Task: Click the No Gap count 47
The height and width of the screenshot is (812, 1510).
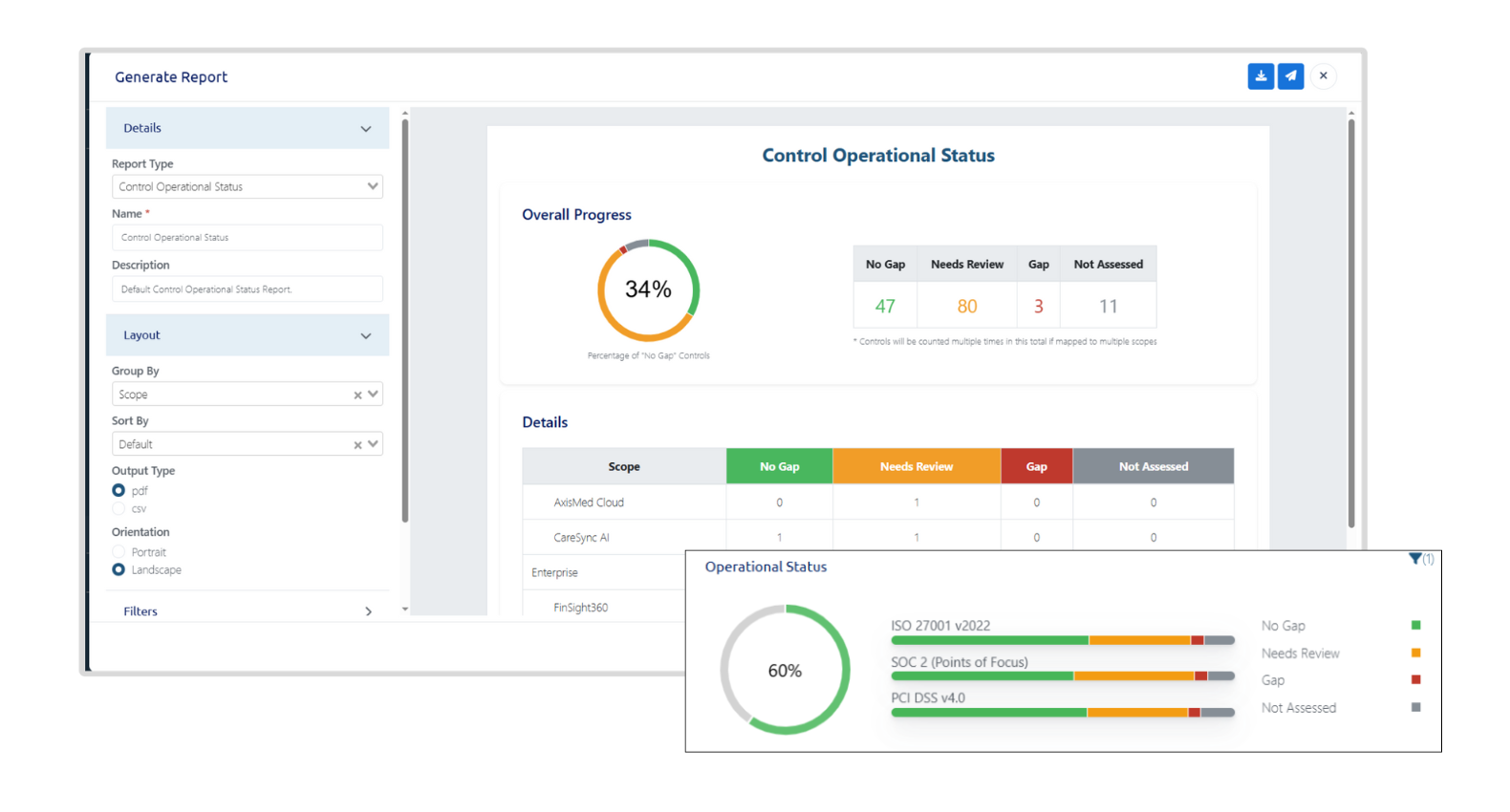Action: [x=885, y=306]
